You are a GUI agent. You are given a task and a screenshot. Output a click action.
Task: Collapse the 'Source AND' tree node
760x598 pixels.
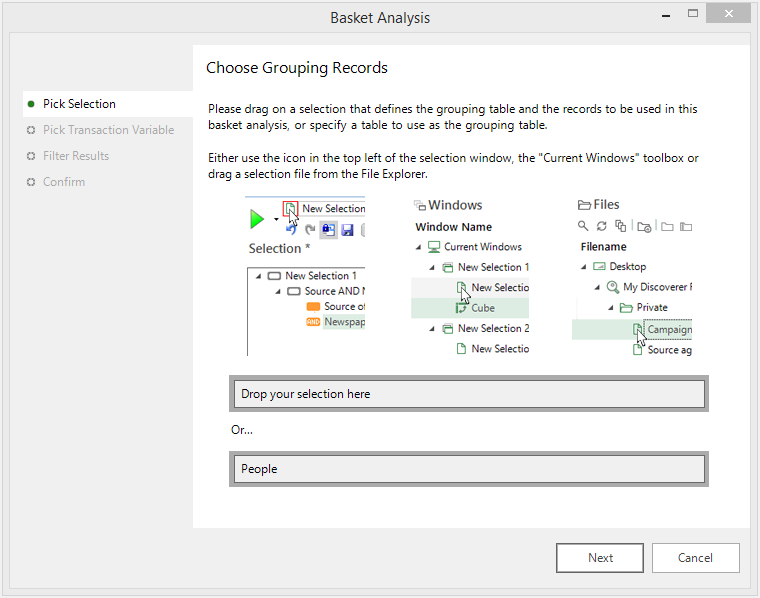point(278,292)
